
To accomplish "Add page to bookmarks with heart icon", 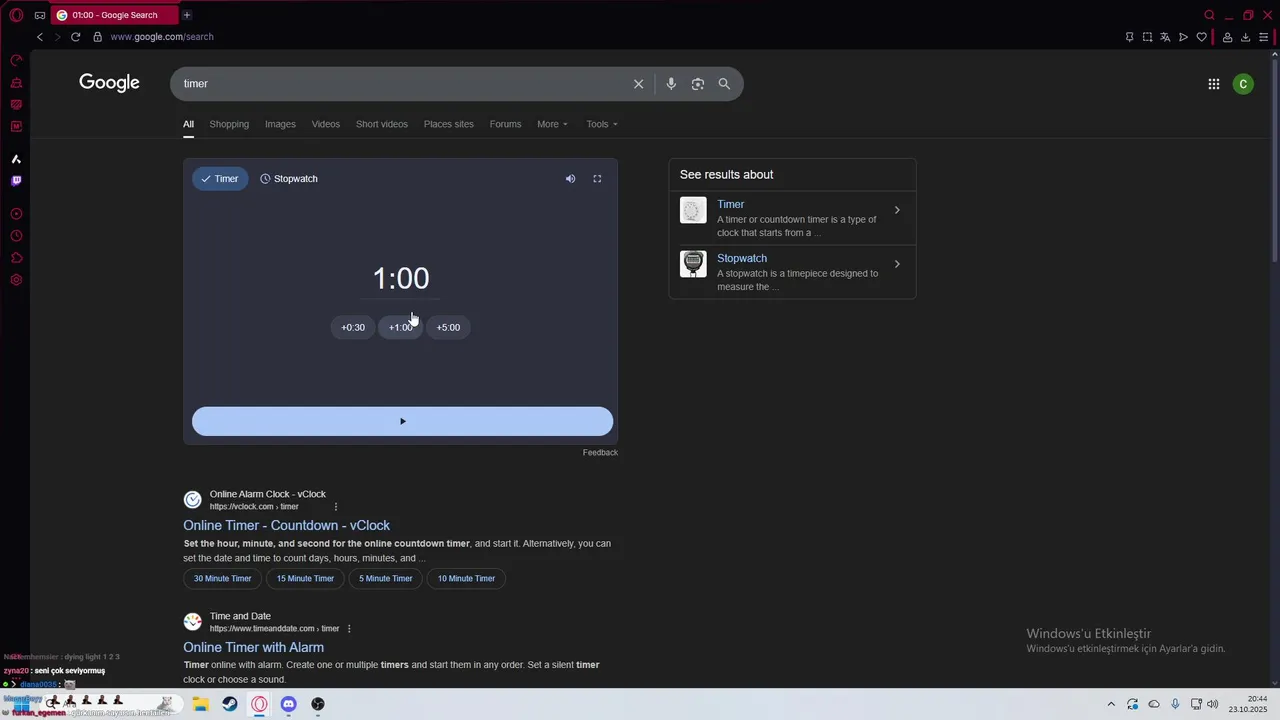I will click(x=1202, y=37).
